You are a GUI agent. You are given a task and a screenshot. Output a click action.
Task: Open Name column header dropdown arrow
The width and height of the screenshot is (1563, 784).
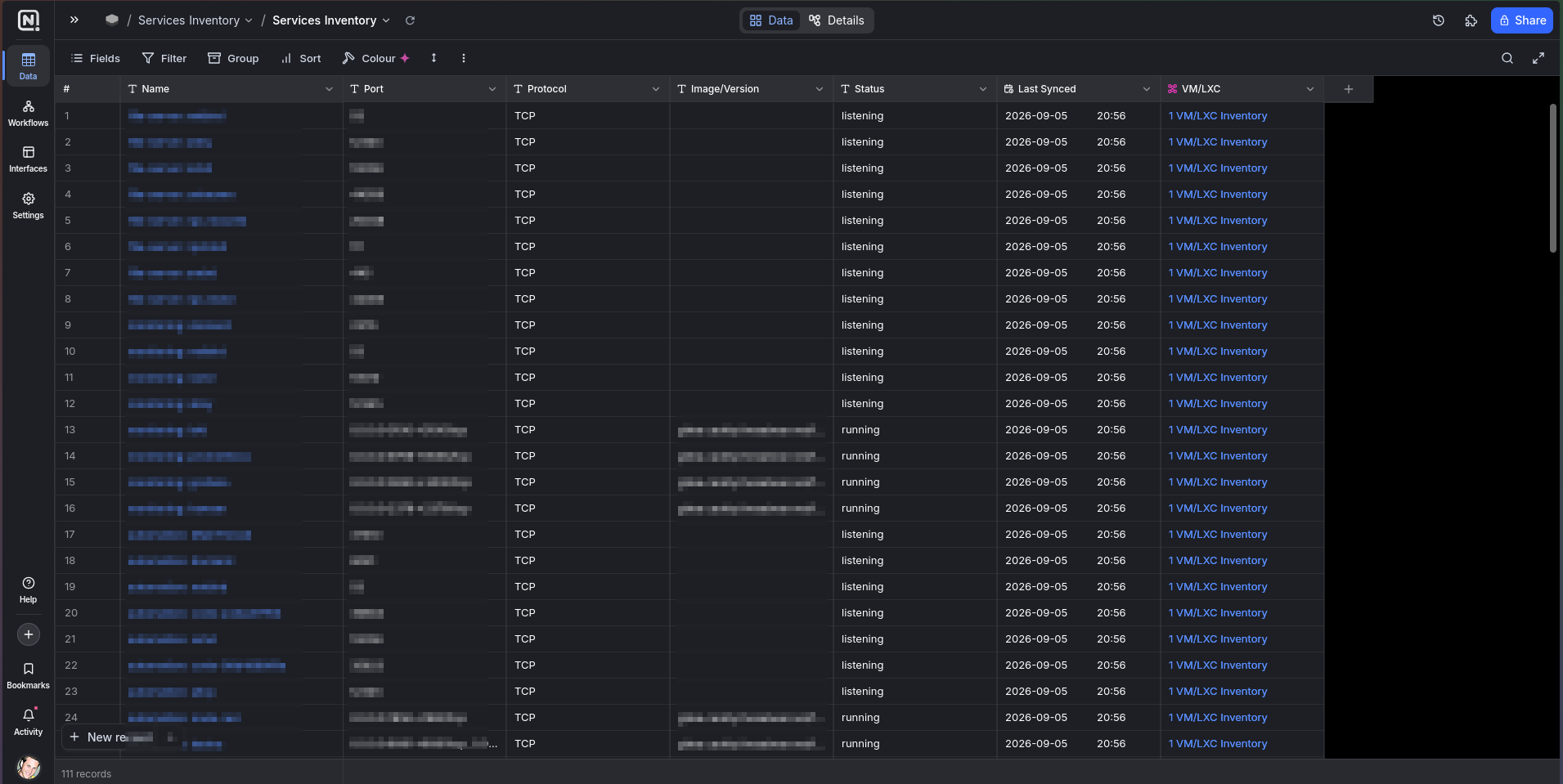(329, 89)
